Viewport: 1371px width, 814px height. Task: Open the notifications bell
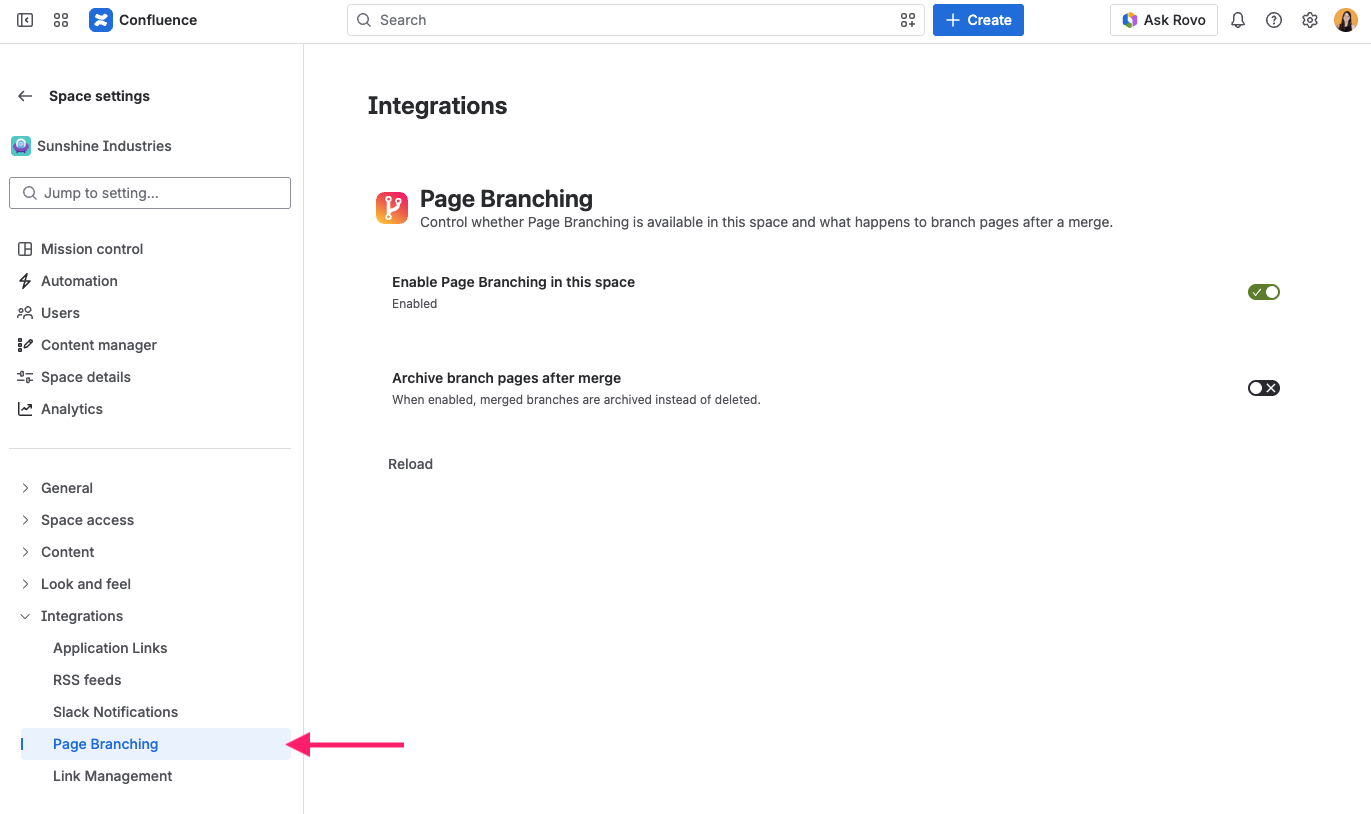click(x=1238, y=20)
